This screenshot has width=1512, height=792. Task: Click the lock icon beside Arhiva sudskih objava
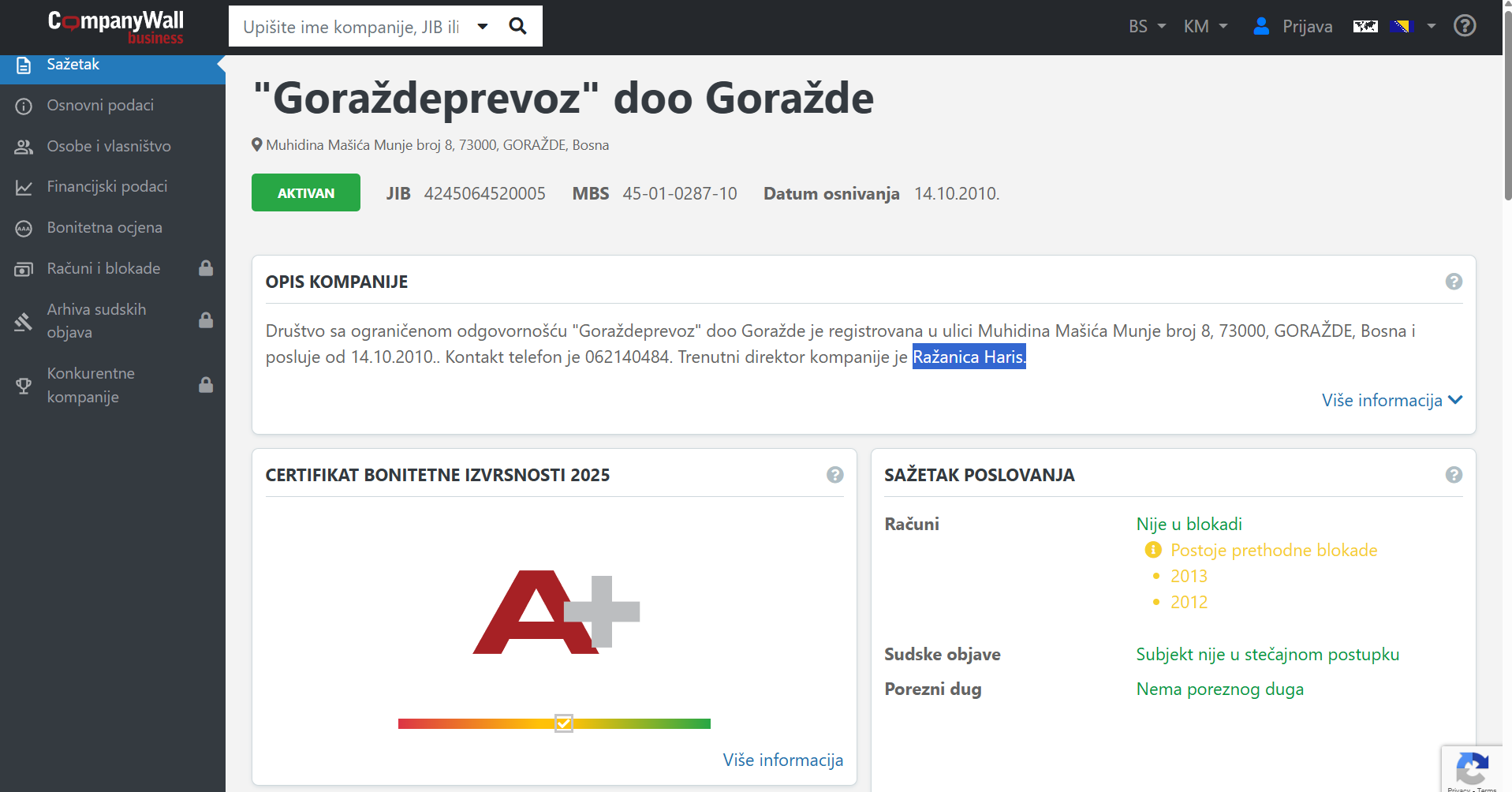pyautogui.click(x=206, y=320)
